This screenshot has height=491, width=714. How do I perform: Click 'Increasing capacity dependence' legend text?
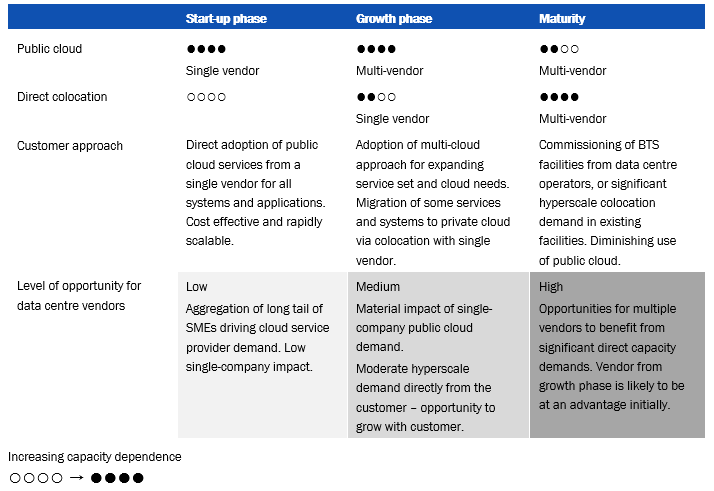(x=95, y=456)
